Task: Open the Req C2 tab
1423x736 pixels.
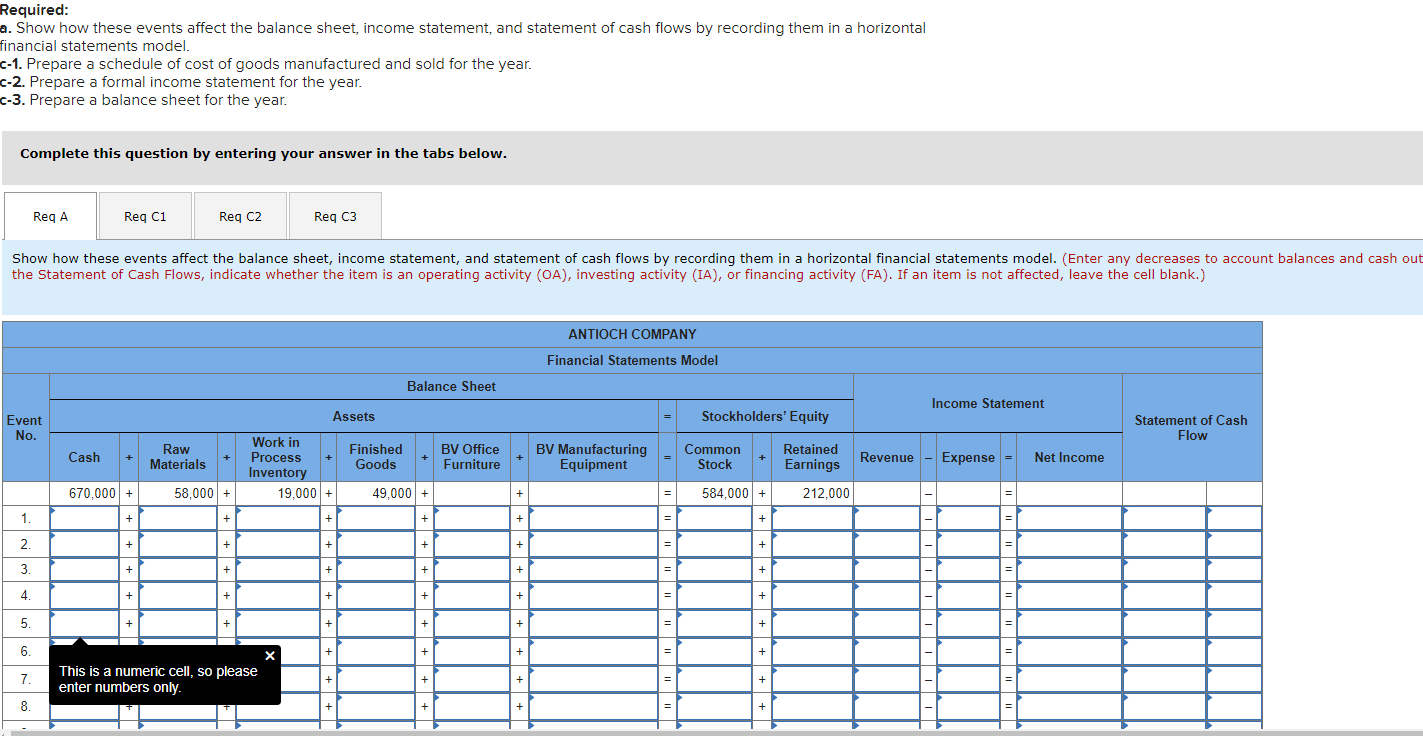Action: tap(240, 215)
